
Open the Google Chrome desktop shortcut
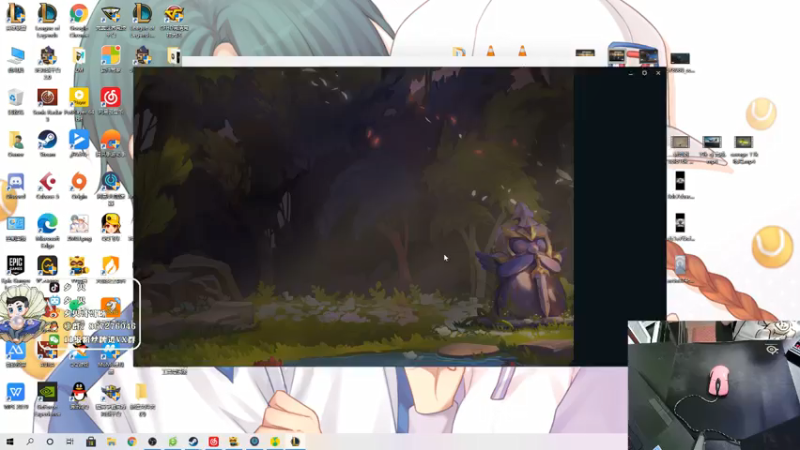coord(79,14)
